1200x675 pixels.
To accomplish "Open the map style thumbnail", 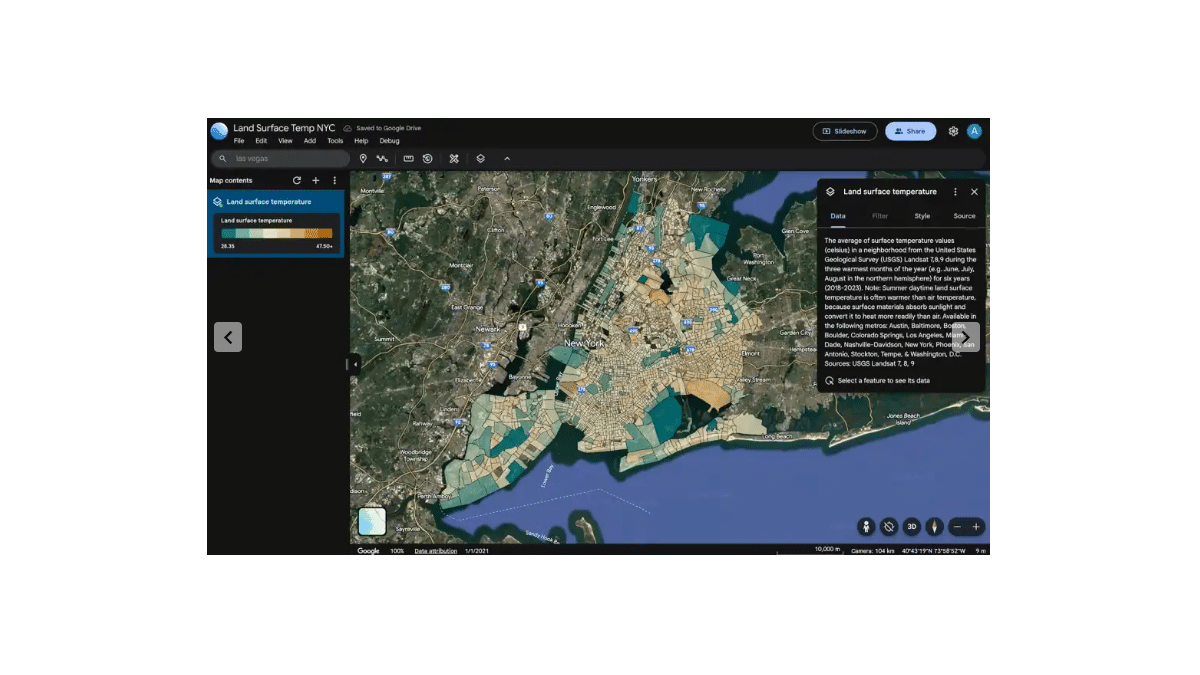I will (x=372, y=521).
